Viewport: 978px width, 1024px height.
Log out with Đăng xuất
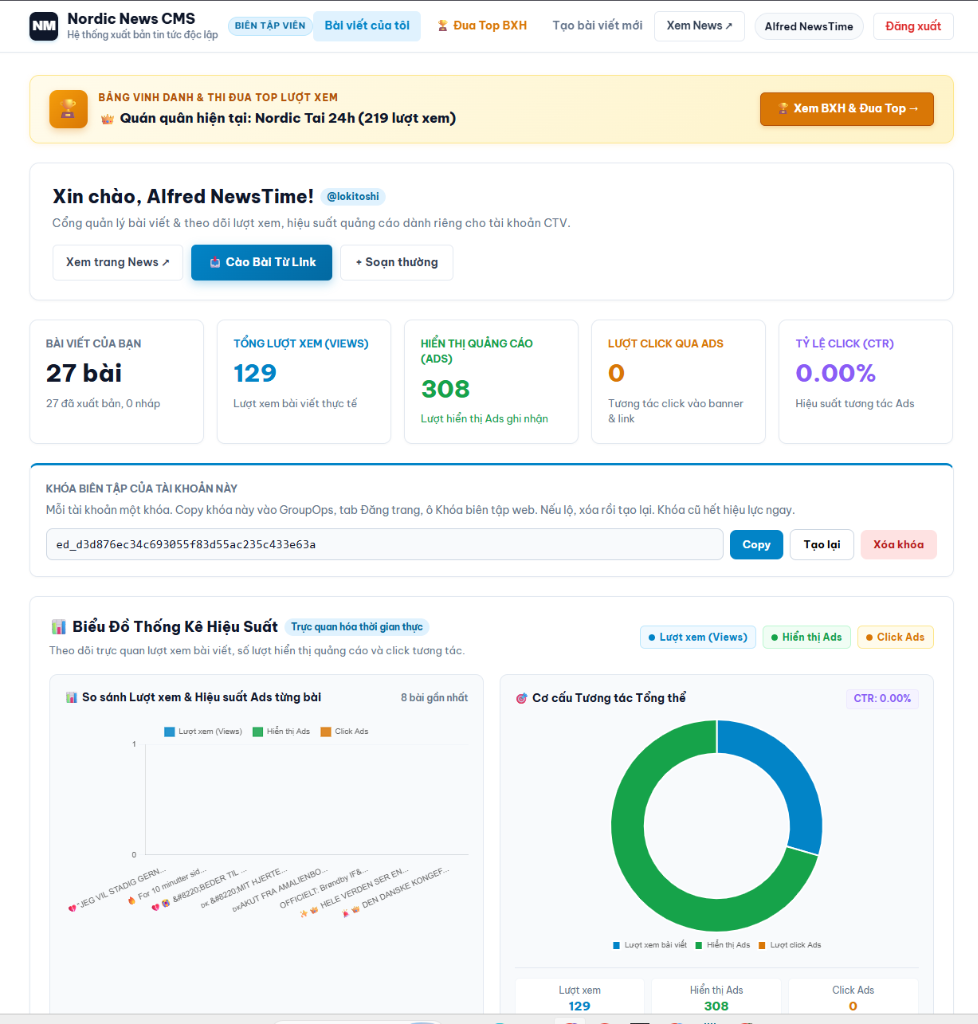(913, 27)
